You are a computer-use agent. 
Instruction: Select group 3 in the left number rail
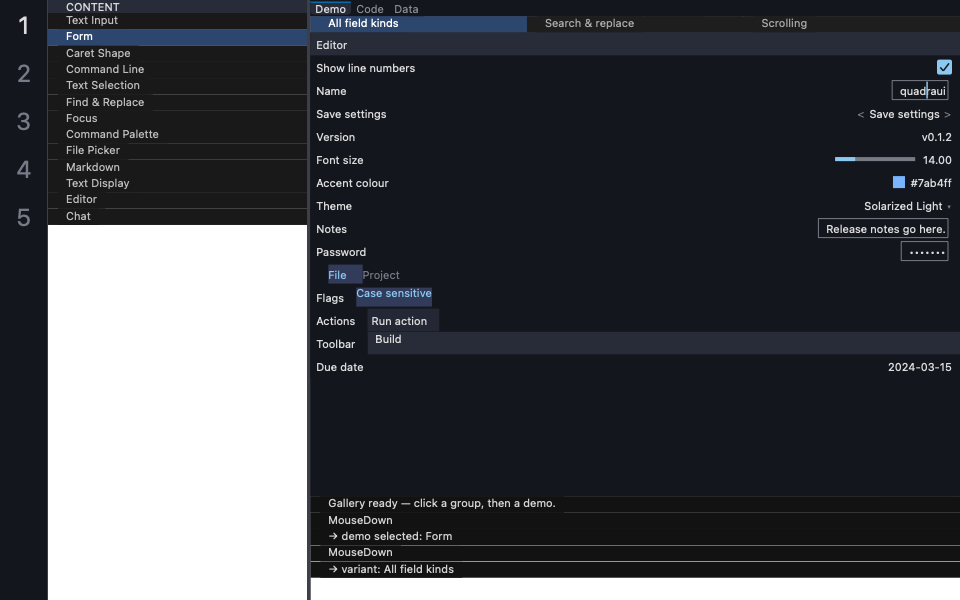coord(24,122)
